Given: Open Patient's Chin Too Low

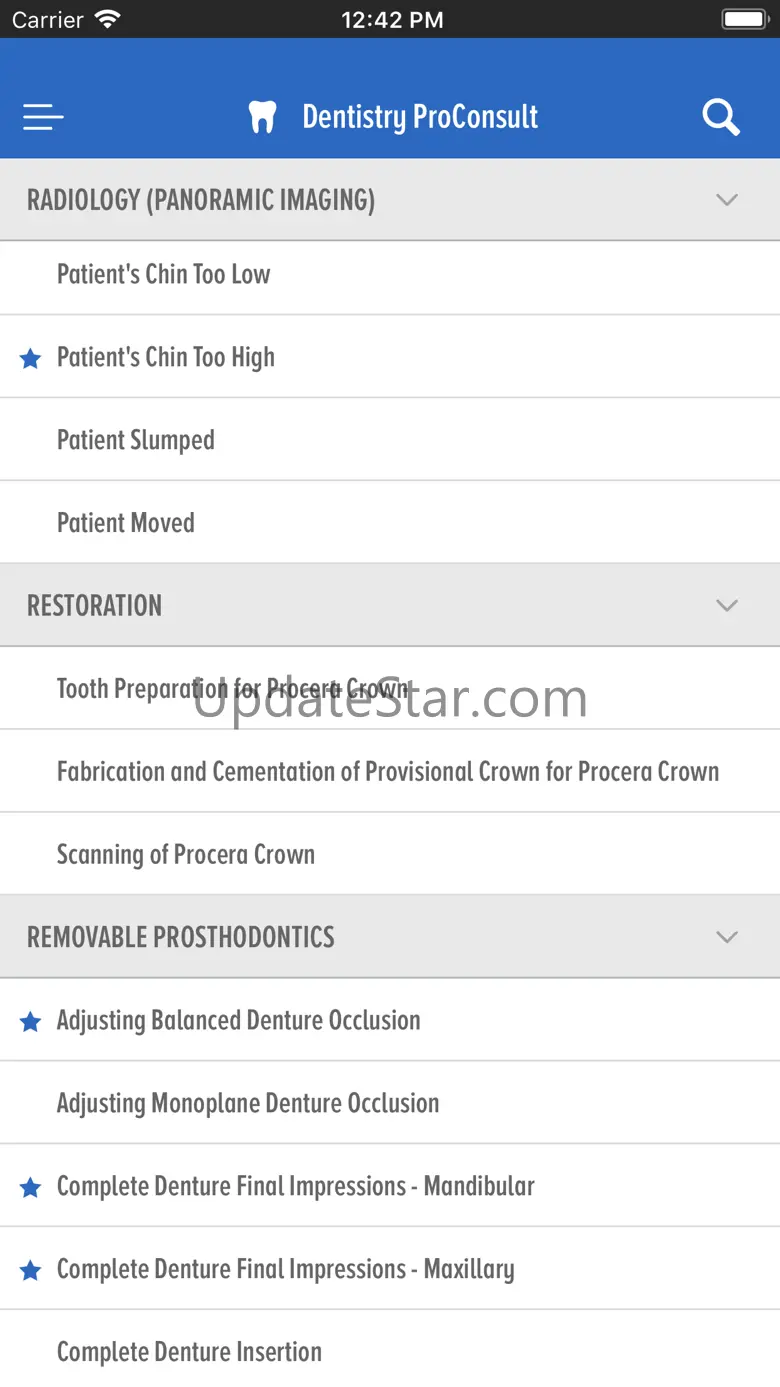Looking at the screenshot, I should [x=163, y=274].
